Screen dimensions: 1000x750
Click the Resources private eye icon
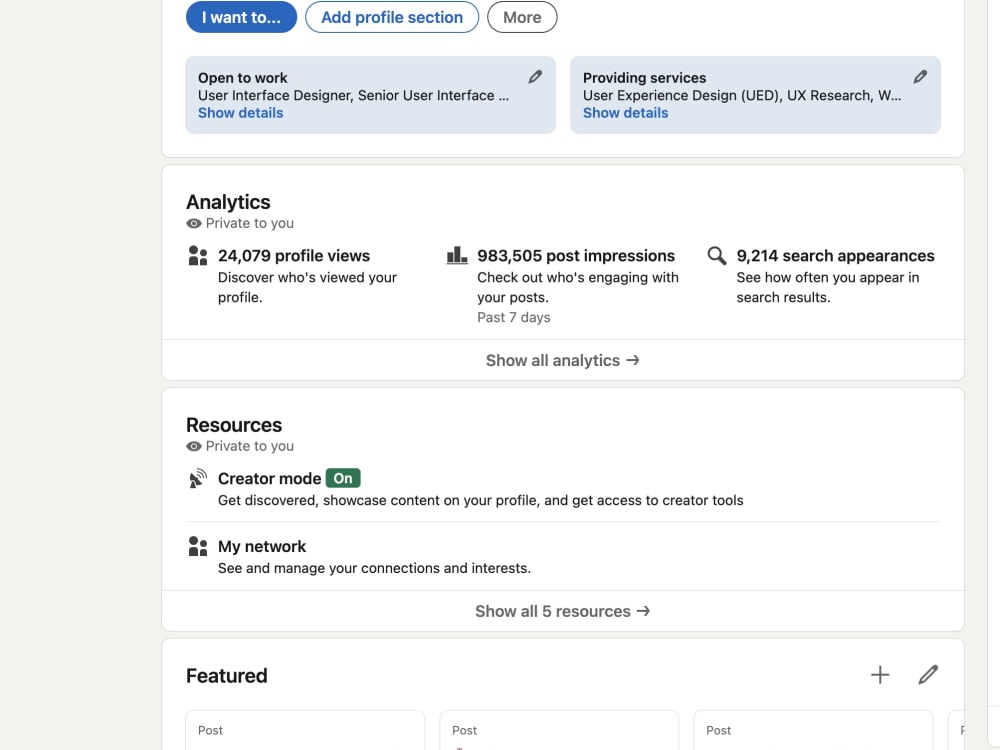[193, 446]
